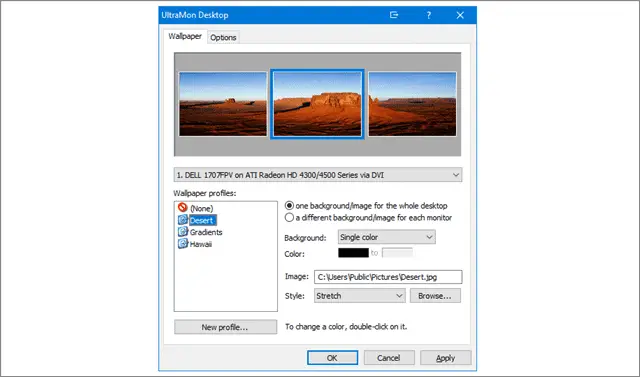
Task: Click the black color swatch
Action: (353, 253)
